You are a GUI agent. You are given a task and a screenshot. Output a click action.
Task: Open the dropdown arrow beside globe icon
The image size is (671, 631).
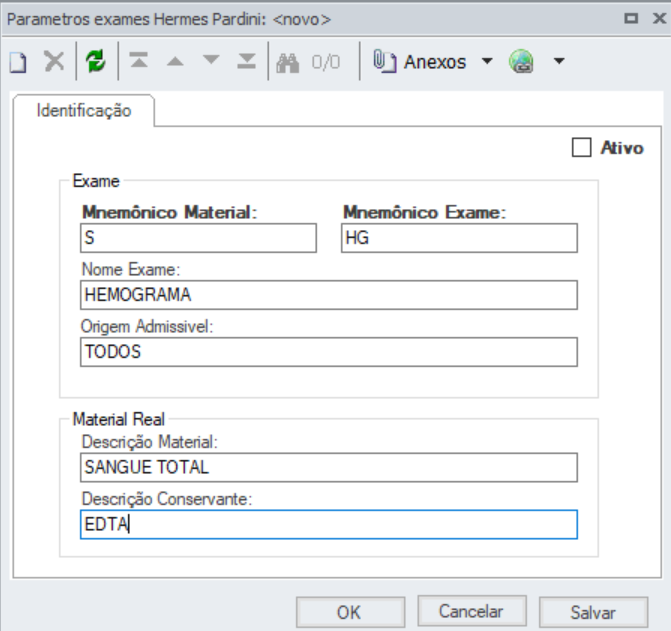tap(559, 61)
